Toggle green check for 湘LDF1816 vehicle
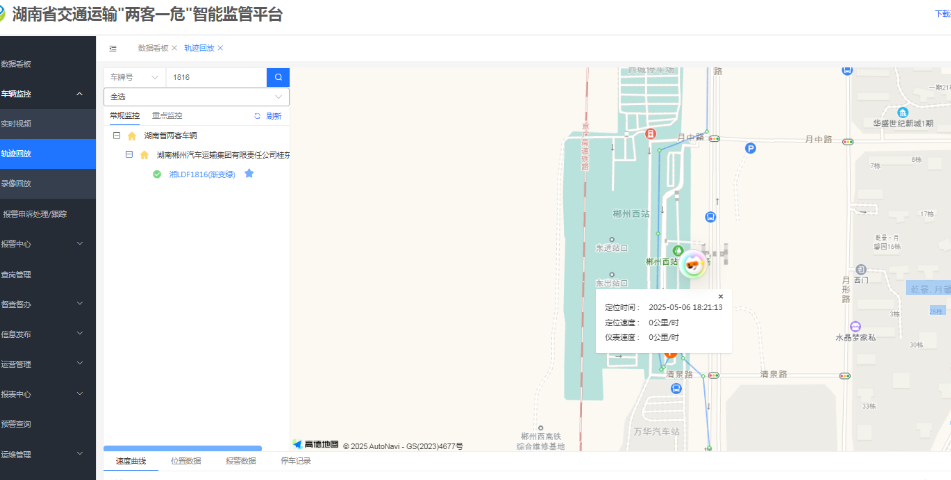Screen dimensions: 951x480 (x=157, y=174)
